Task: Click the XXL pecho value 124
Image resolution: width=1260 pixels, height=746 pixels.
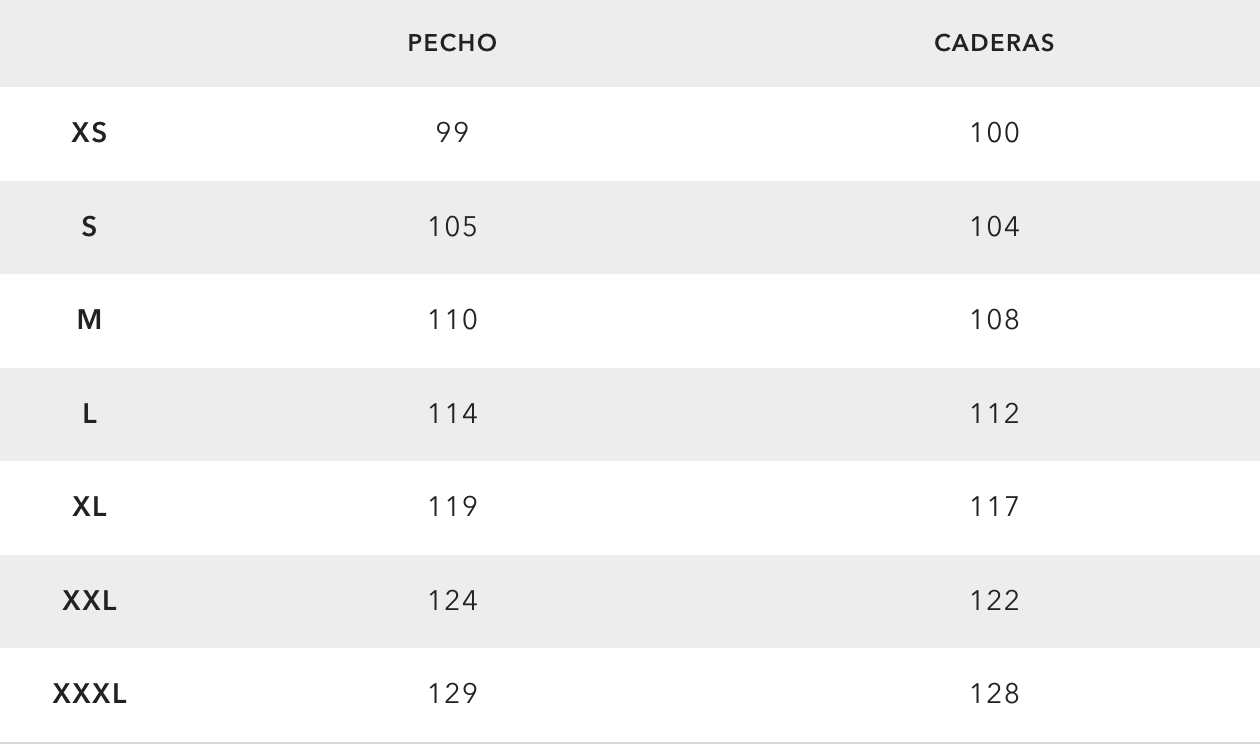Action: pyautogui.click(x=452, y=601)
